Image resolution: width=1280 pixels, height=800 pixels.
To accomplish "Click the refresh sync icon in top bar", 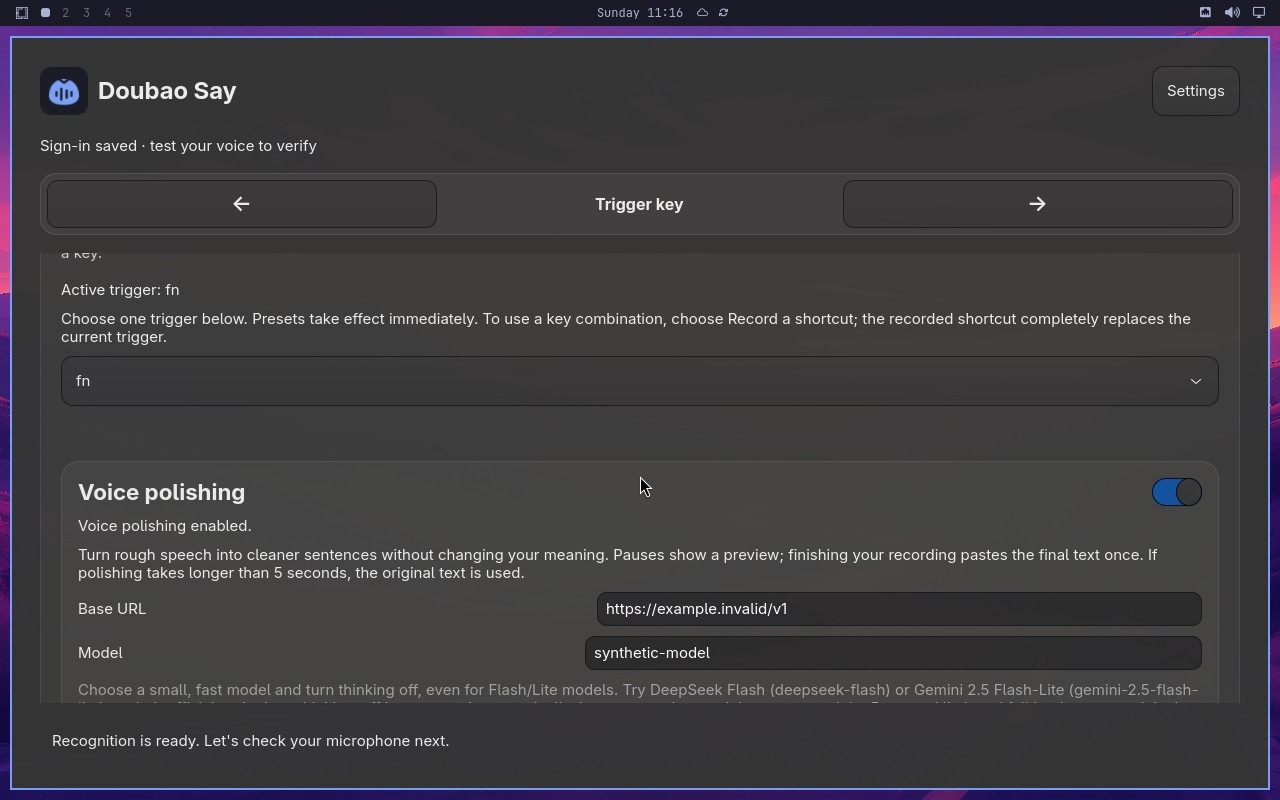I will coord(723,13).
